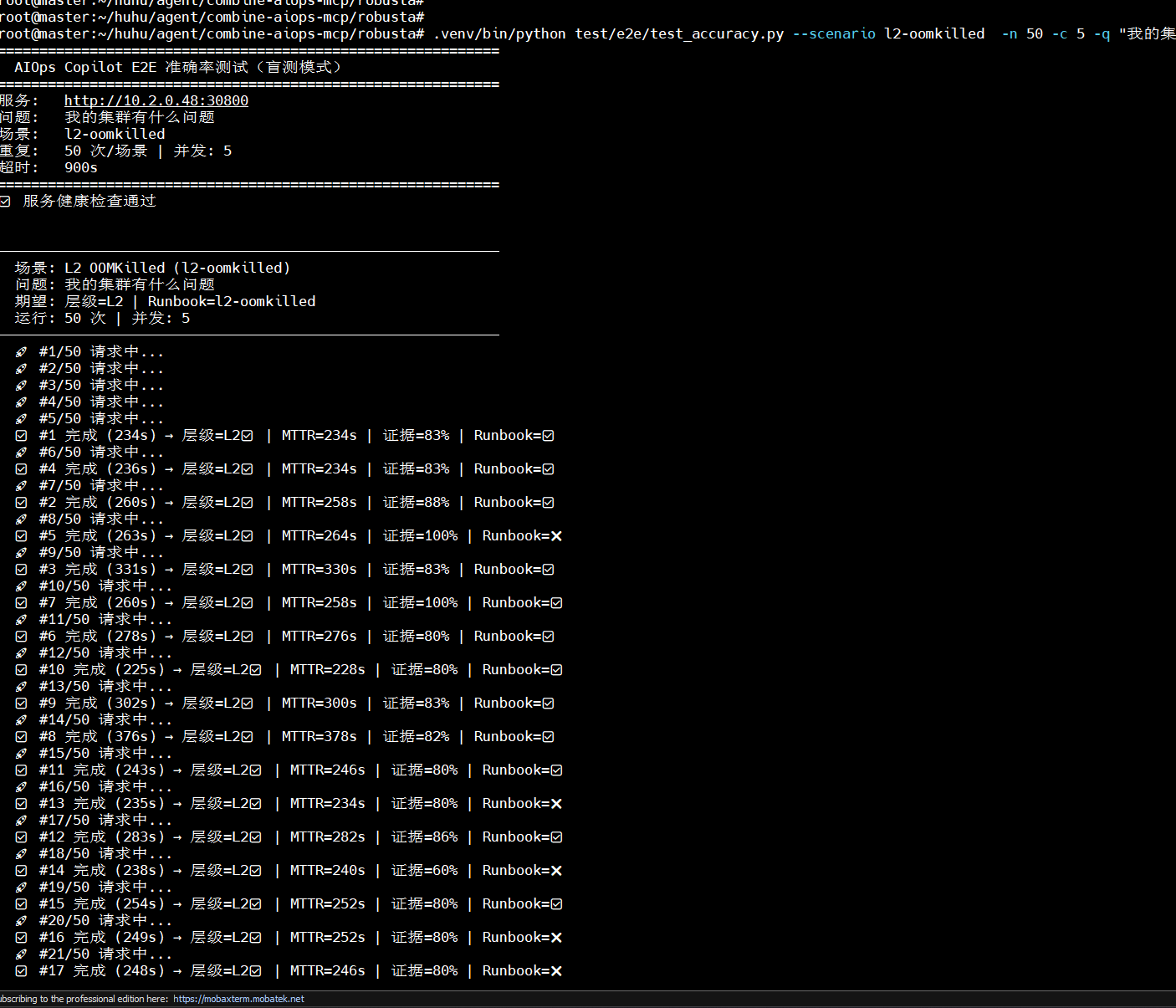The image size is (1176, 1008).
Task: Click the X mark after Runbook on run #17
Action: tap(556, 971)
